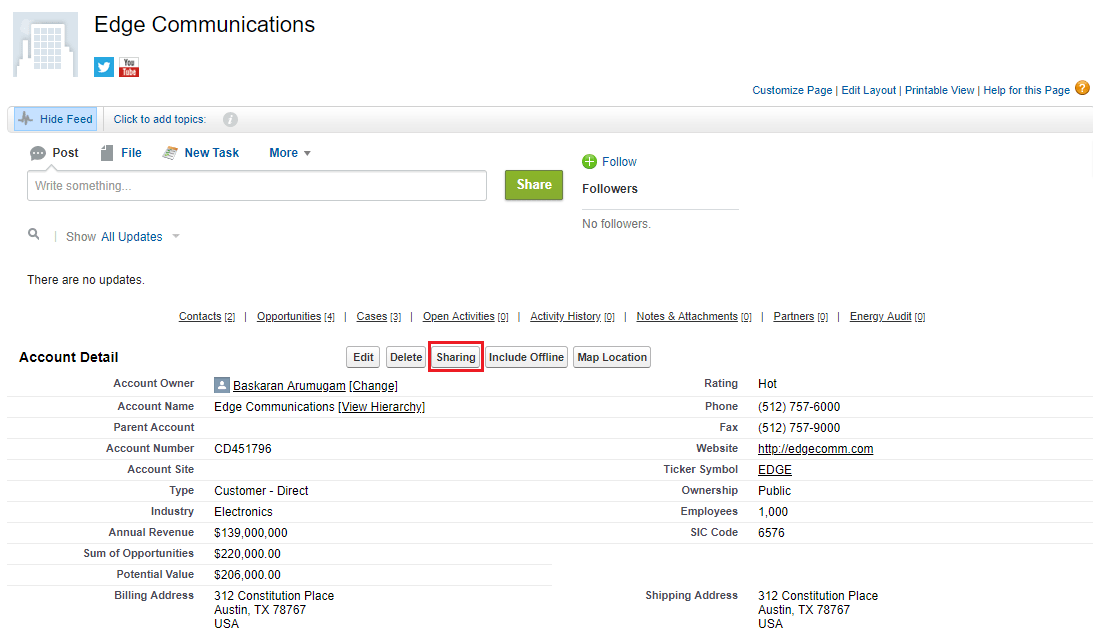Open Help for this Page question mark icon
This screenshot has width=1093, height=631.
coord(1082,88)
